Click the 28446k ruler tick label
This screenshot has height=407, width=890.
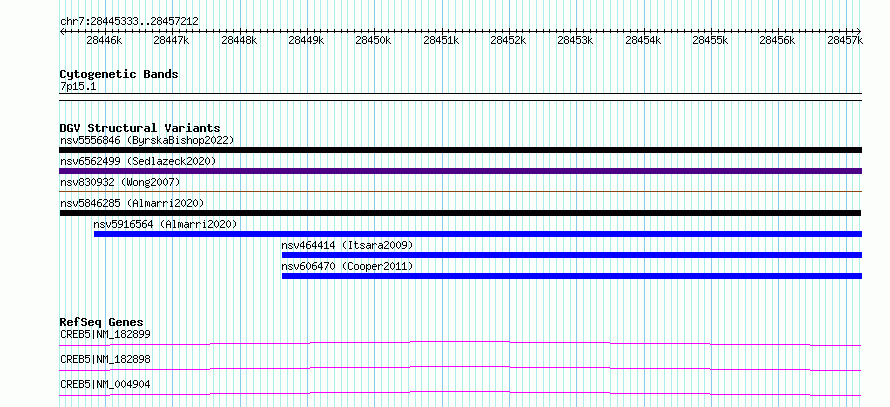(x=104, y=40)
